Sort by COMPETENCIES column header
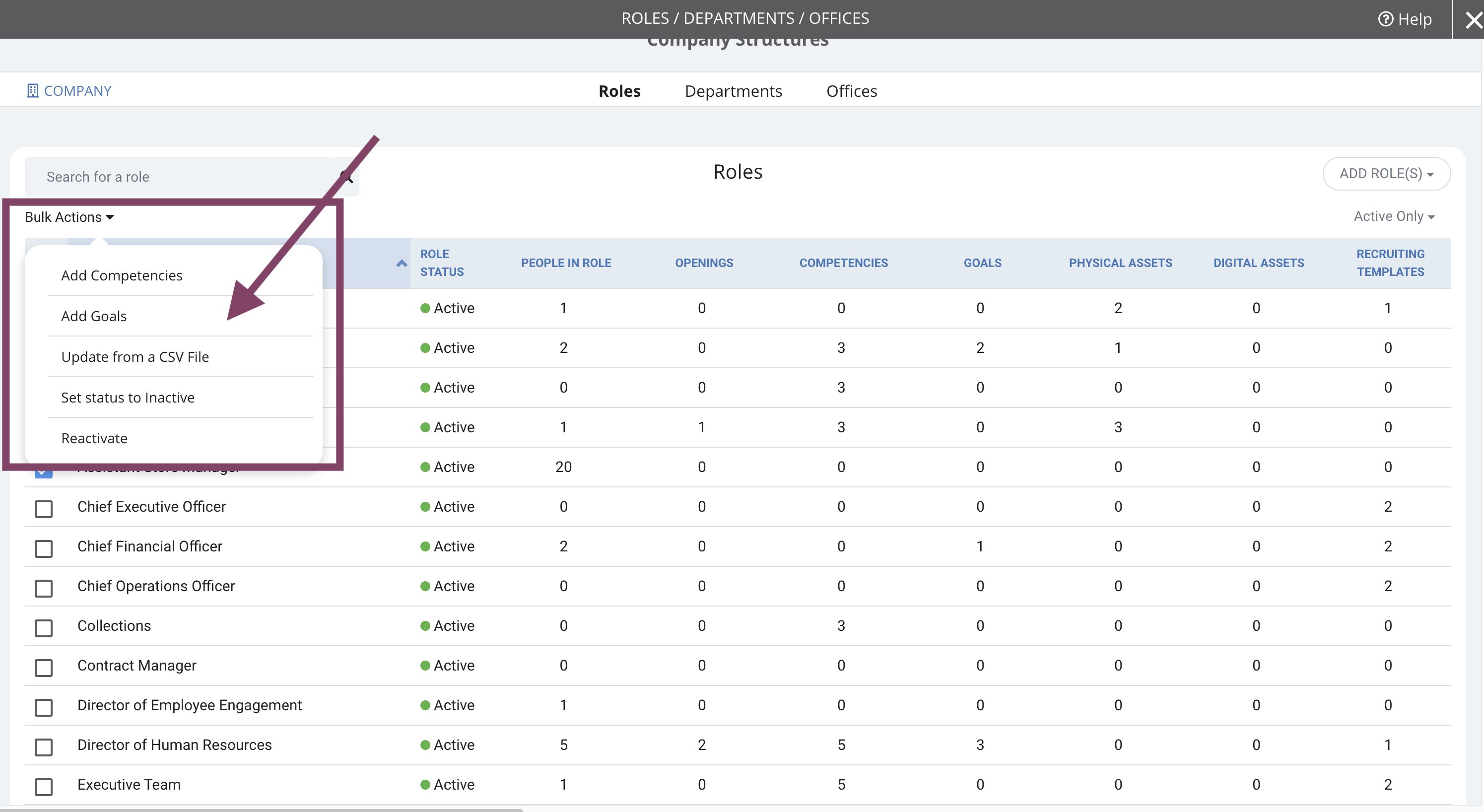This screenshot has height=812, width=1484. tap(843, 263)
